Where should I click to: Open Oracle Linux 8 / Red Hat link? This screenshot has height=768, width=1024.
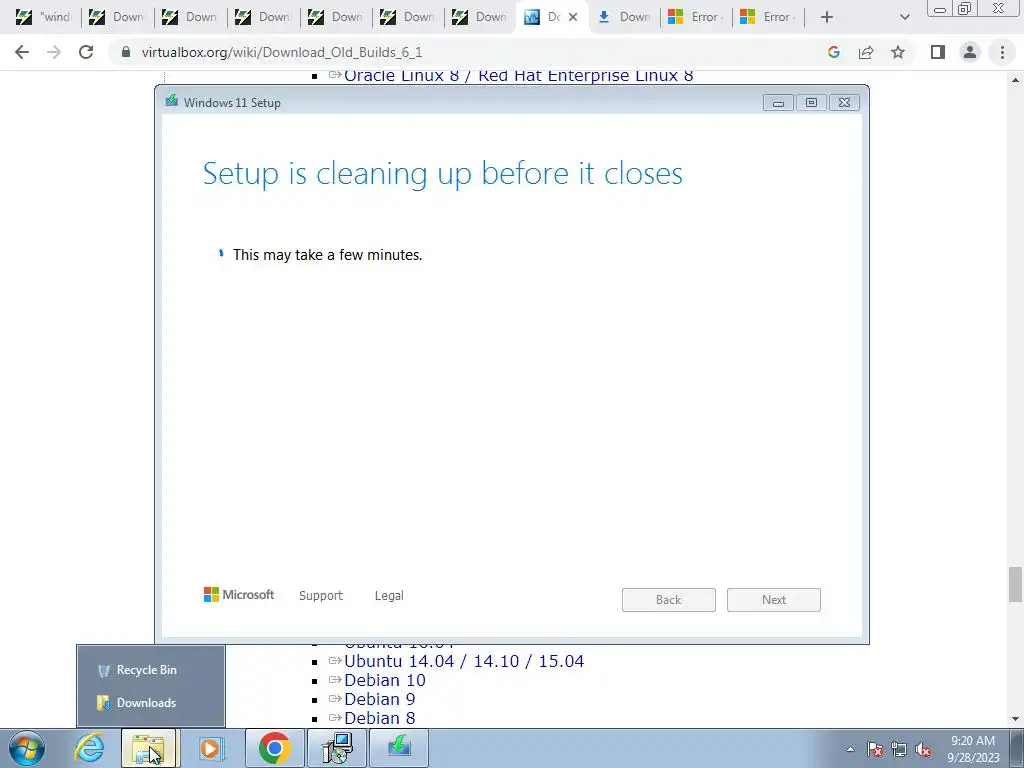point(519,76)
